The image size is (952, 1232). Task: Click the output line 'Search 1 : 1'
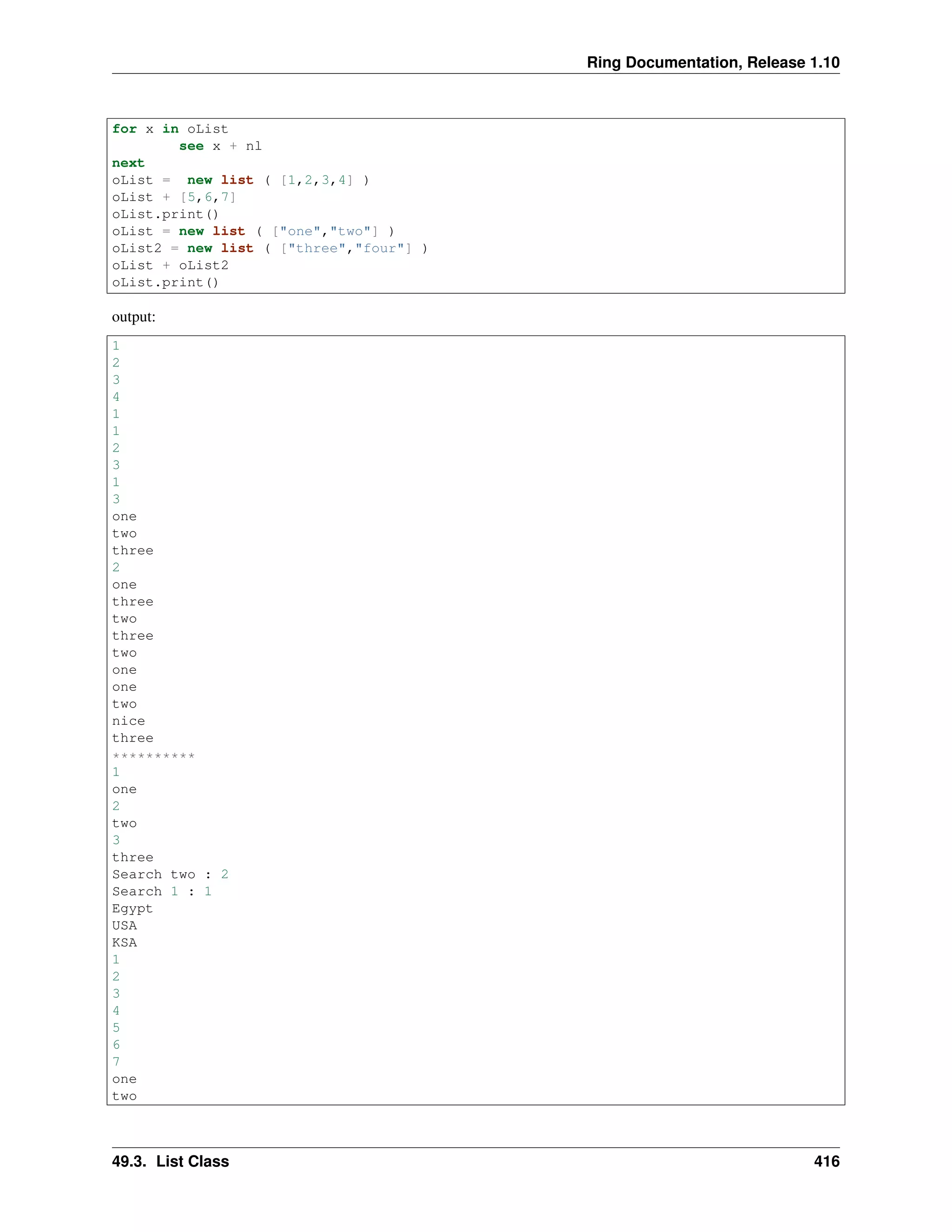coord(162,891)
